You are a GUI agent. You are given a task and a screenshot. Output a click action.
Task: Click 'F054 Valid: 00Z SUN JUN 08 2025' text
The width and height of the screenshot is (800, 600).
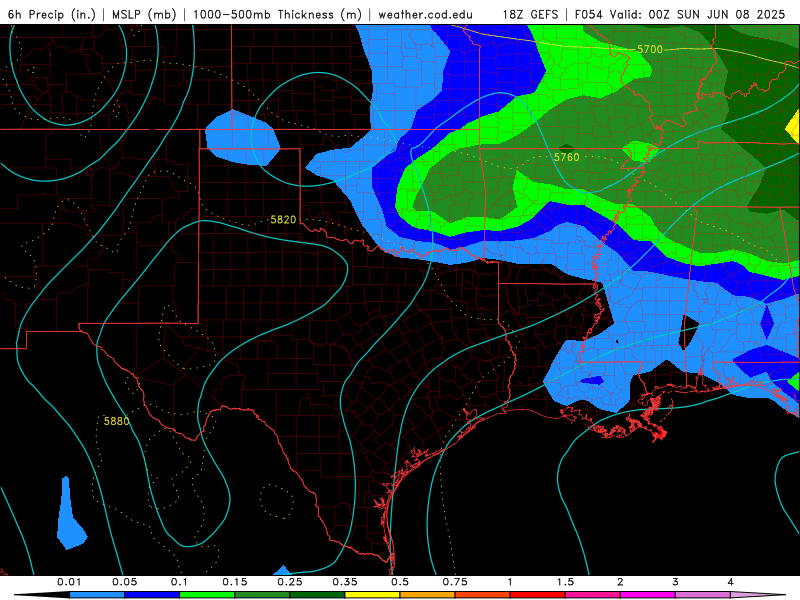point(680,14)
